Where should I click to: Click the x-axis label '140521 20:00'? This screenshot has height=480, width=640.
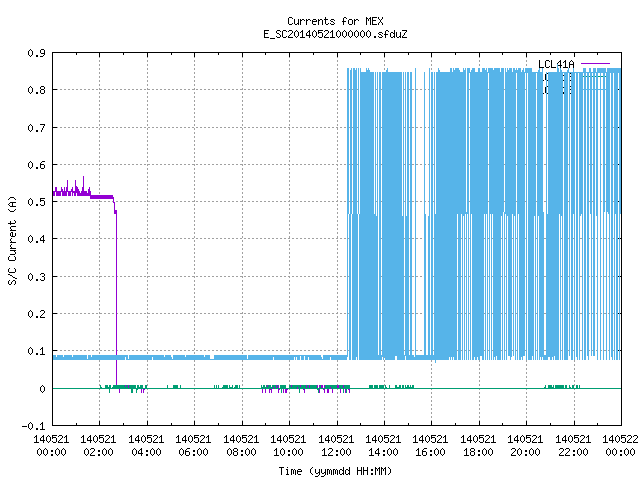[x=525, y=446]
